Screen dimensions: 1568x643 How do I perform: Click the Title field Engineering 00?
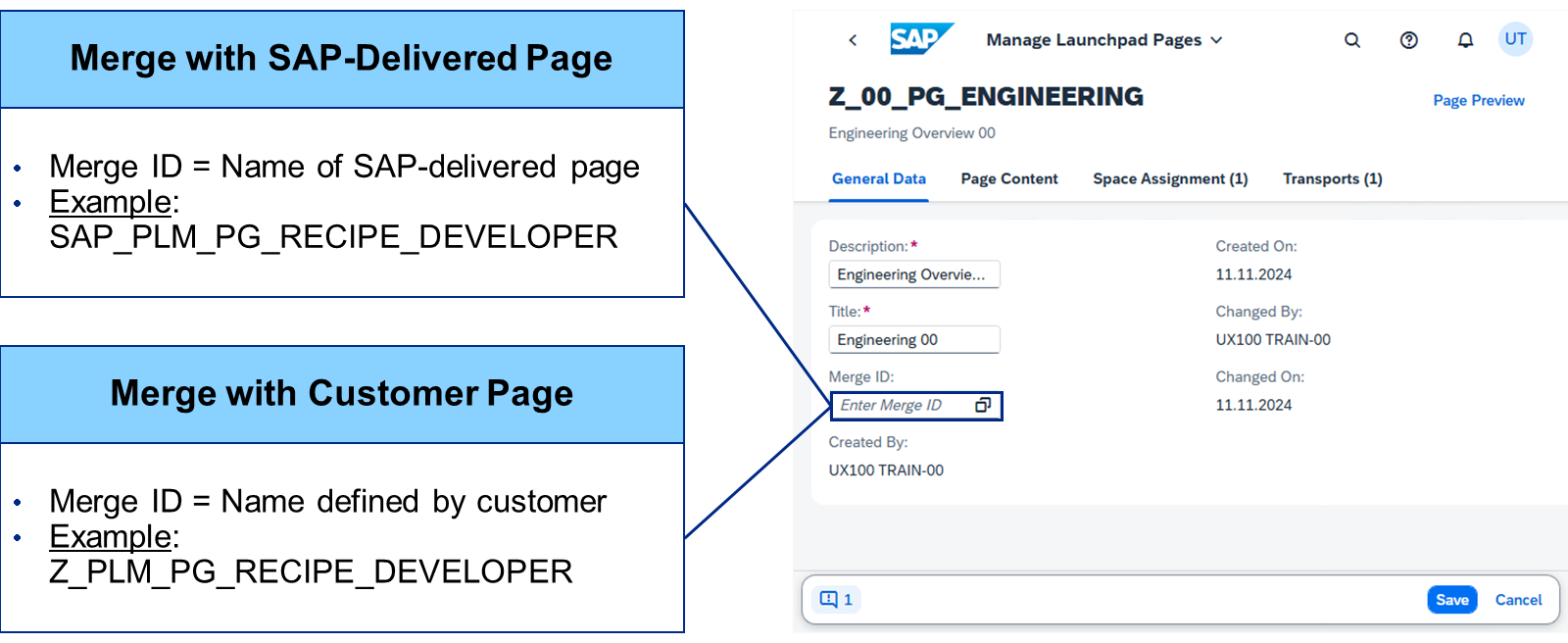point(914,340)
